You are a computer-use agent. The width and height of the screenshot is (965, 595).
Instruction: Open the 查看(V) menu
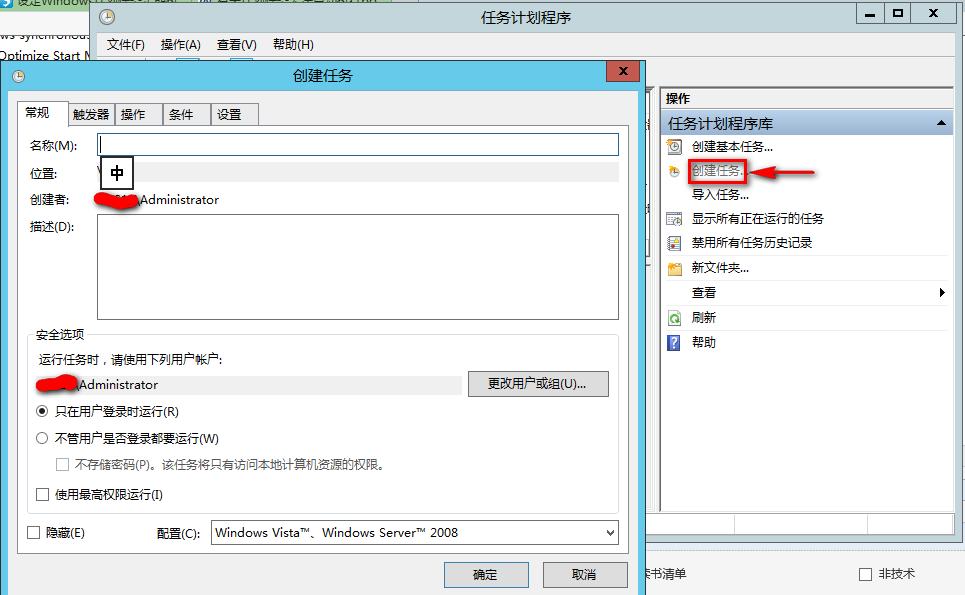[236, 44]
